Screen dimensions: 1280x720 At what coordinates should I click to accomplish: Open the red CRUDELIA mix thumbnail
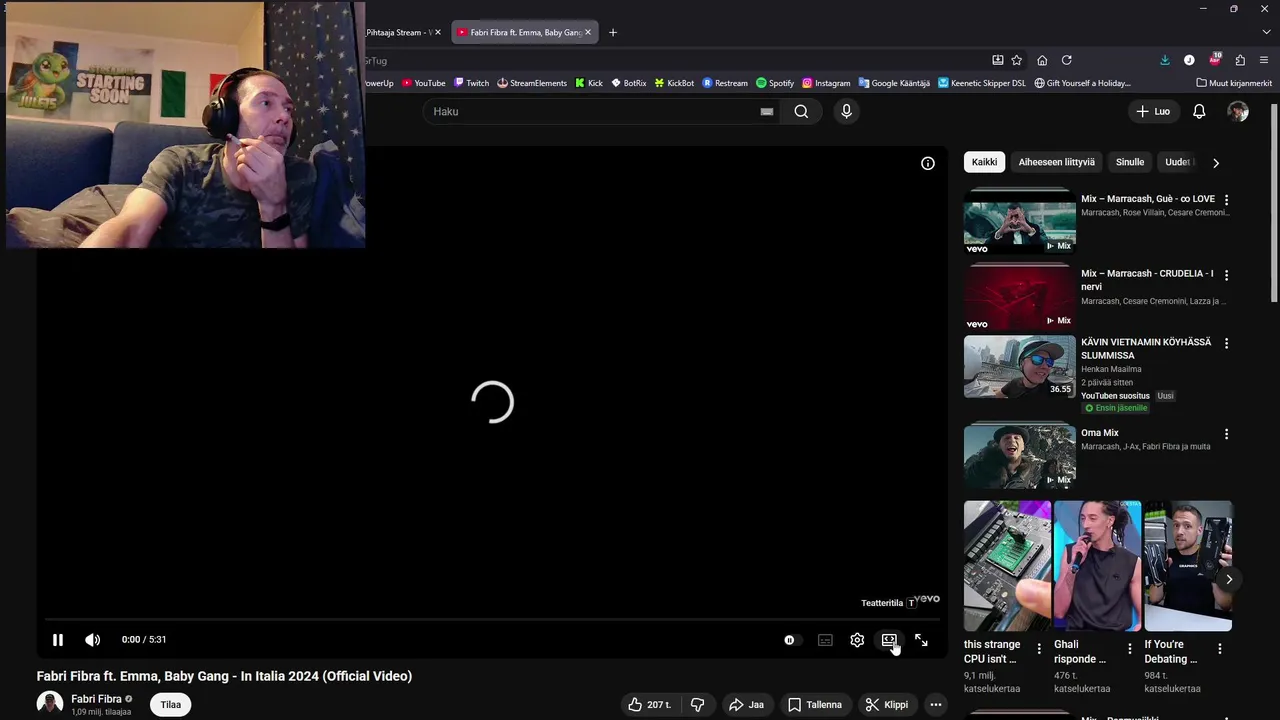pyautogui.click(x=1019, y=298)
